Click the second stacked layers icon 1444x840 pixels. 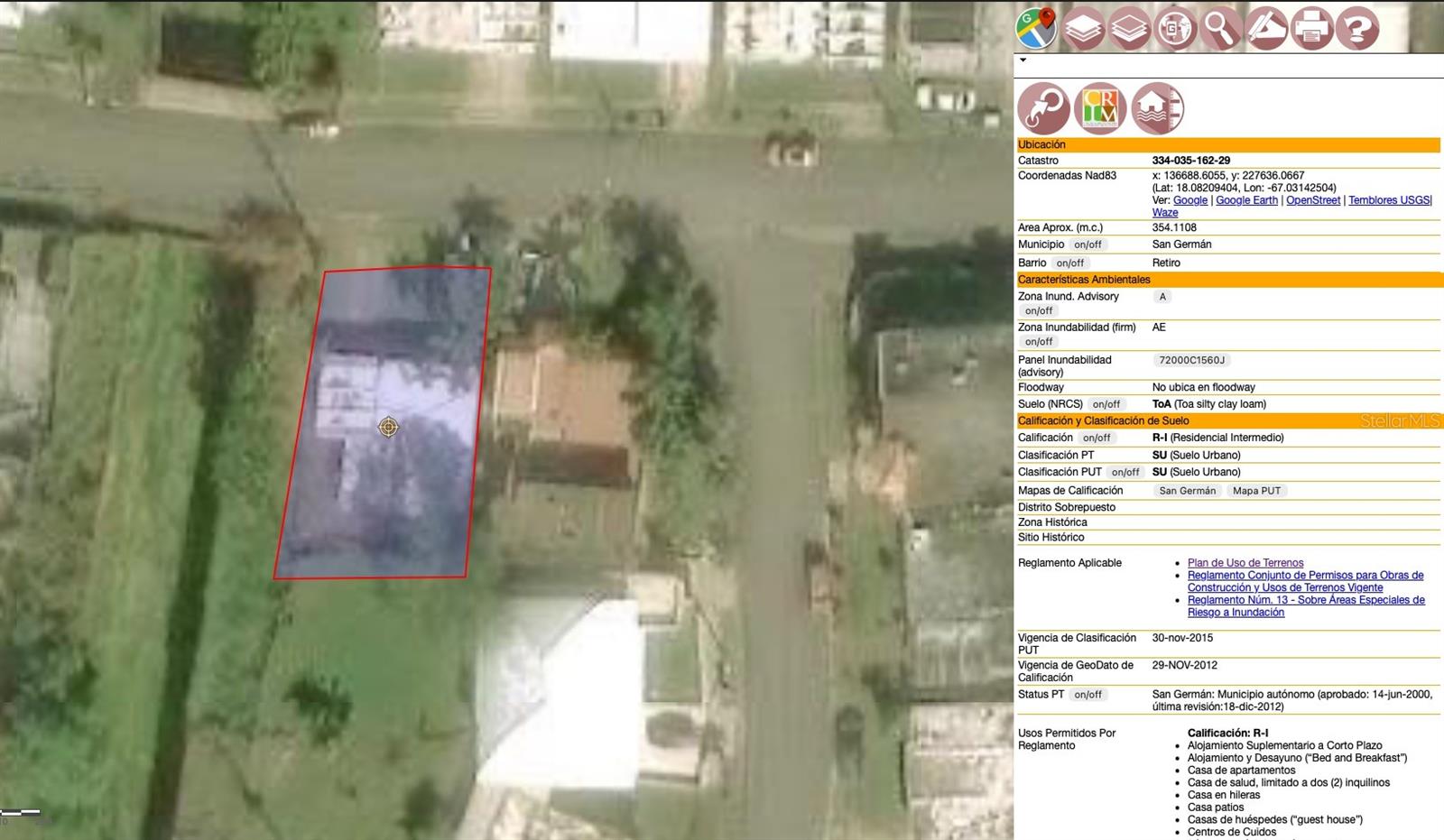pos(1129,28)
